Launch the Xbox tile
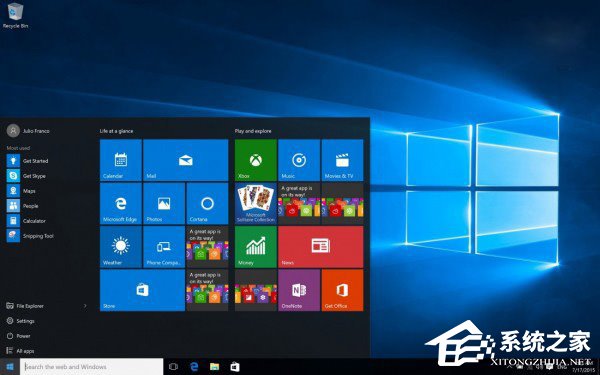Viewport: 600px width, 375px height. 256,160
